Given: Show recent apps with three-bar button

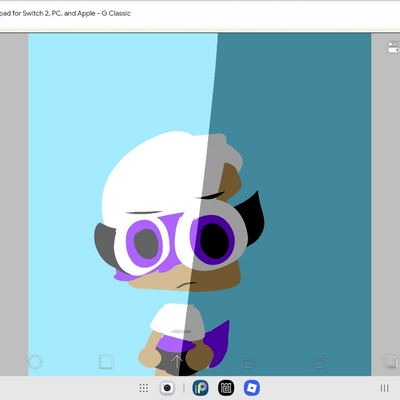Looking at the screenshot, I should (384, 388).
